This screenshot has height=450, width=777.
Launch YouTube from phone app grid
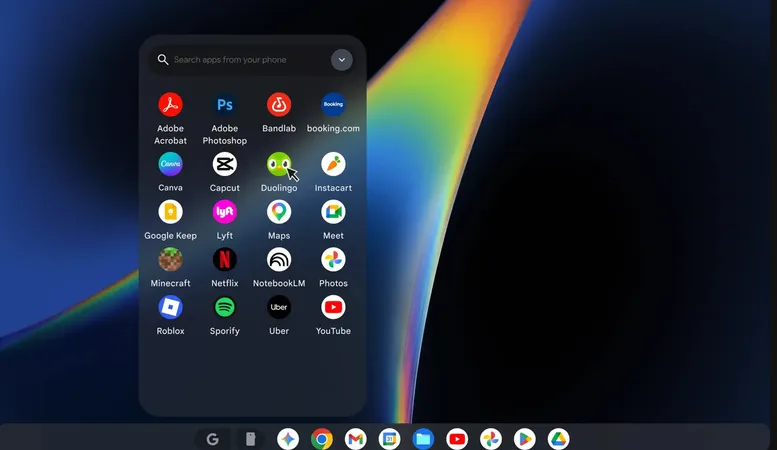(333, 307)
